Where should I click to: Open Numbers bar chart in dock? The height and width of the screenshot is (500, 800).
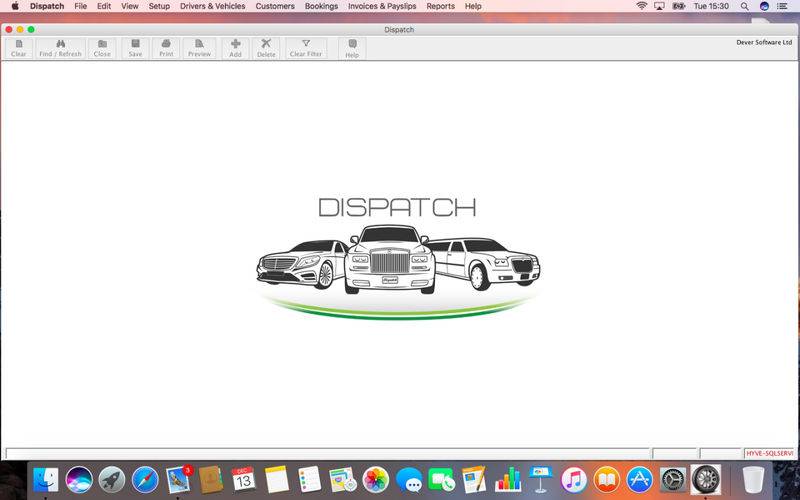coord(508,480)
